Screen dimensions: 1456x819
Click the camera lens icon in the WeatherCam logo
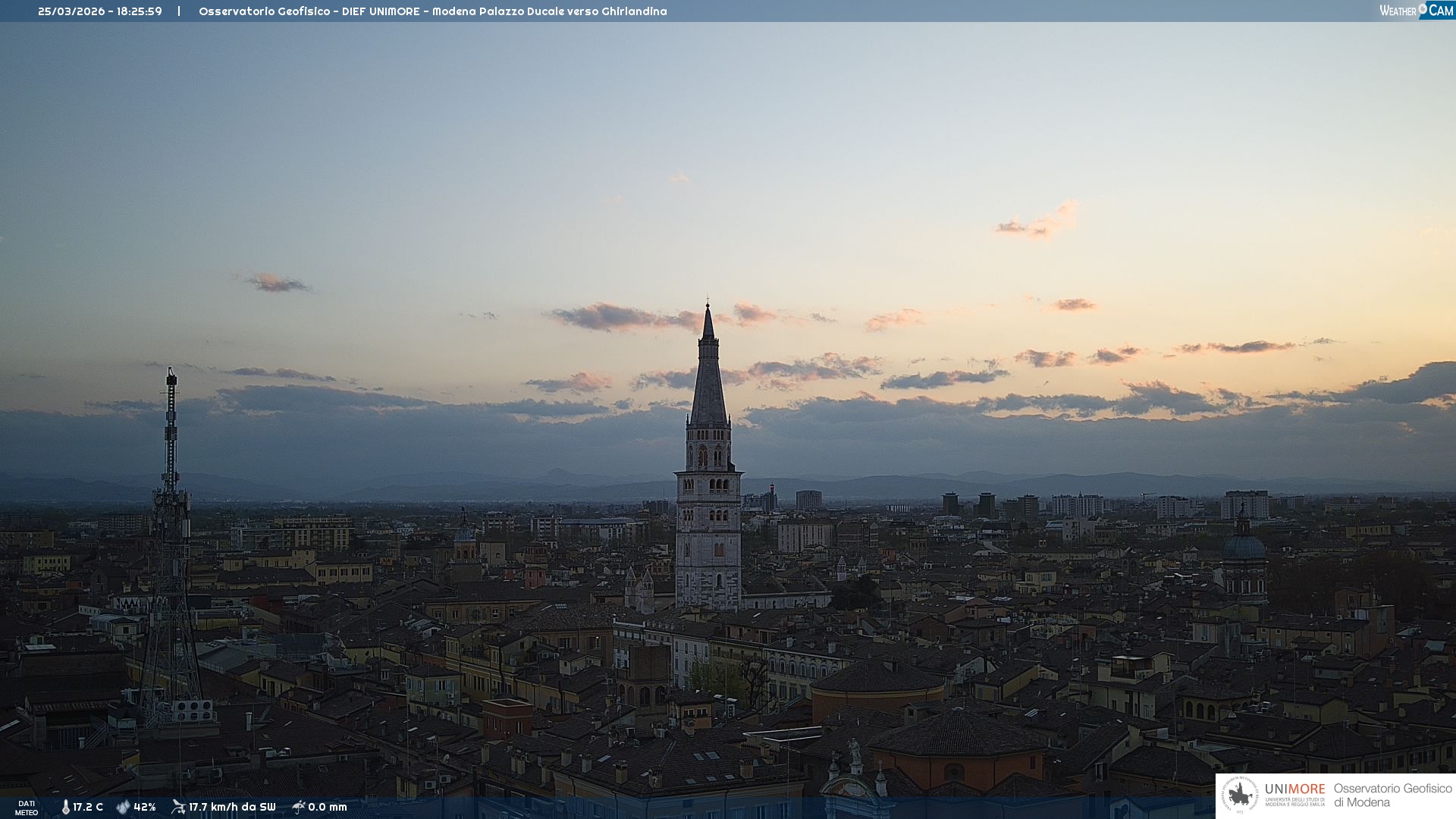point(1423,9)
